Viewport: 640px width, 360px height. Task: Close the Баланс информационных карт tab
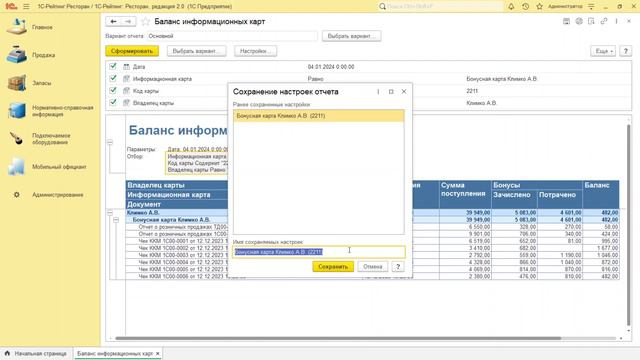tap(158, 353)
